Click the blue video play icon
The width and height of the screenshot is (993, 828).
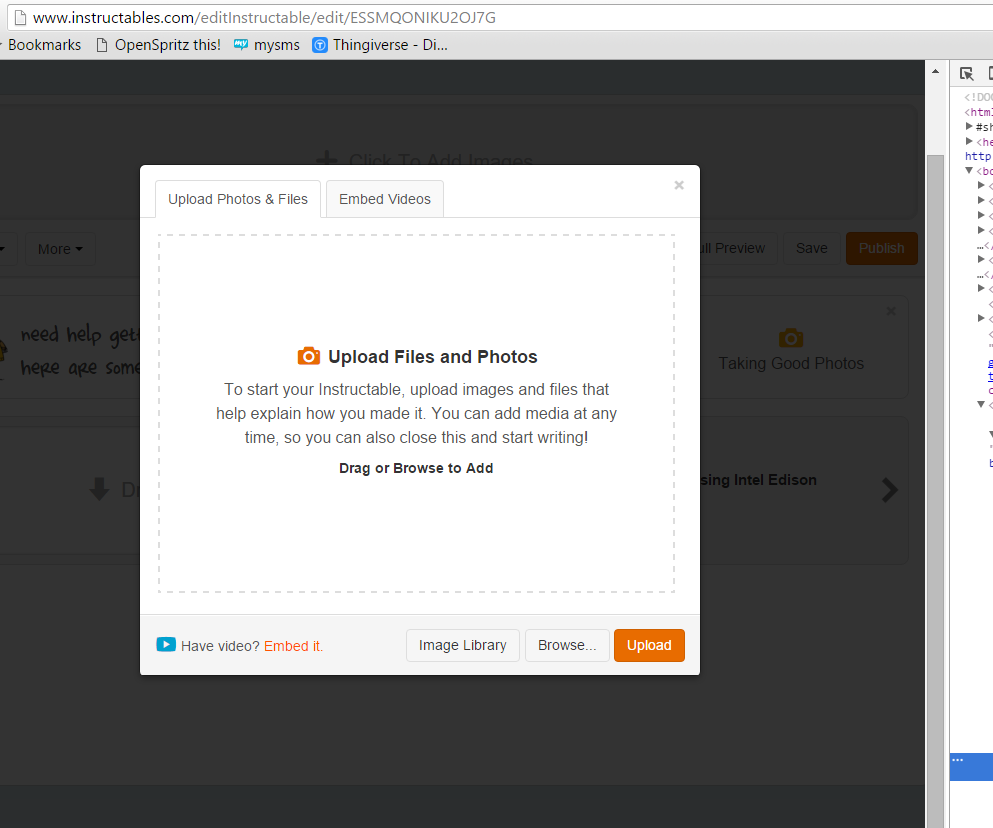[x=166, y=644]
